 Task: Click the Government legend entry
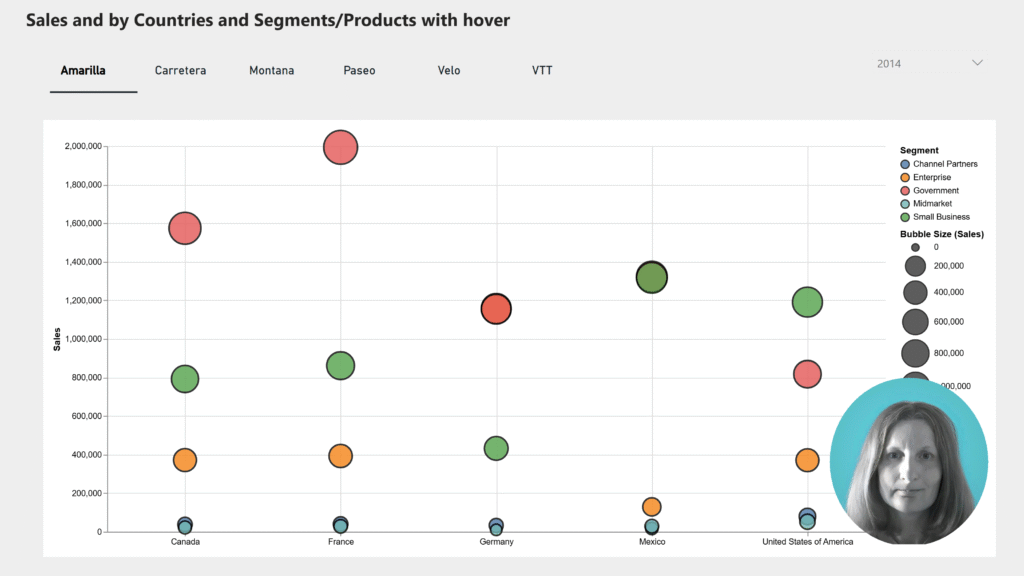click(x=935, y=190)
